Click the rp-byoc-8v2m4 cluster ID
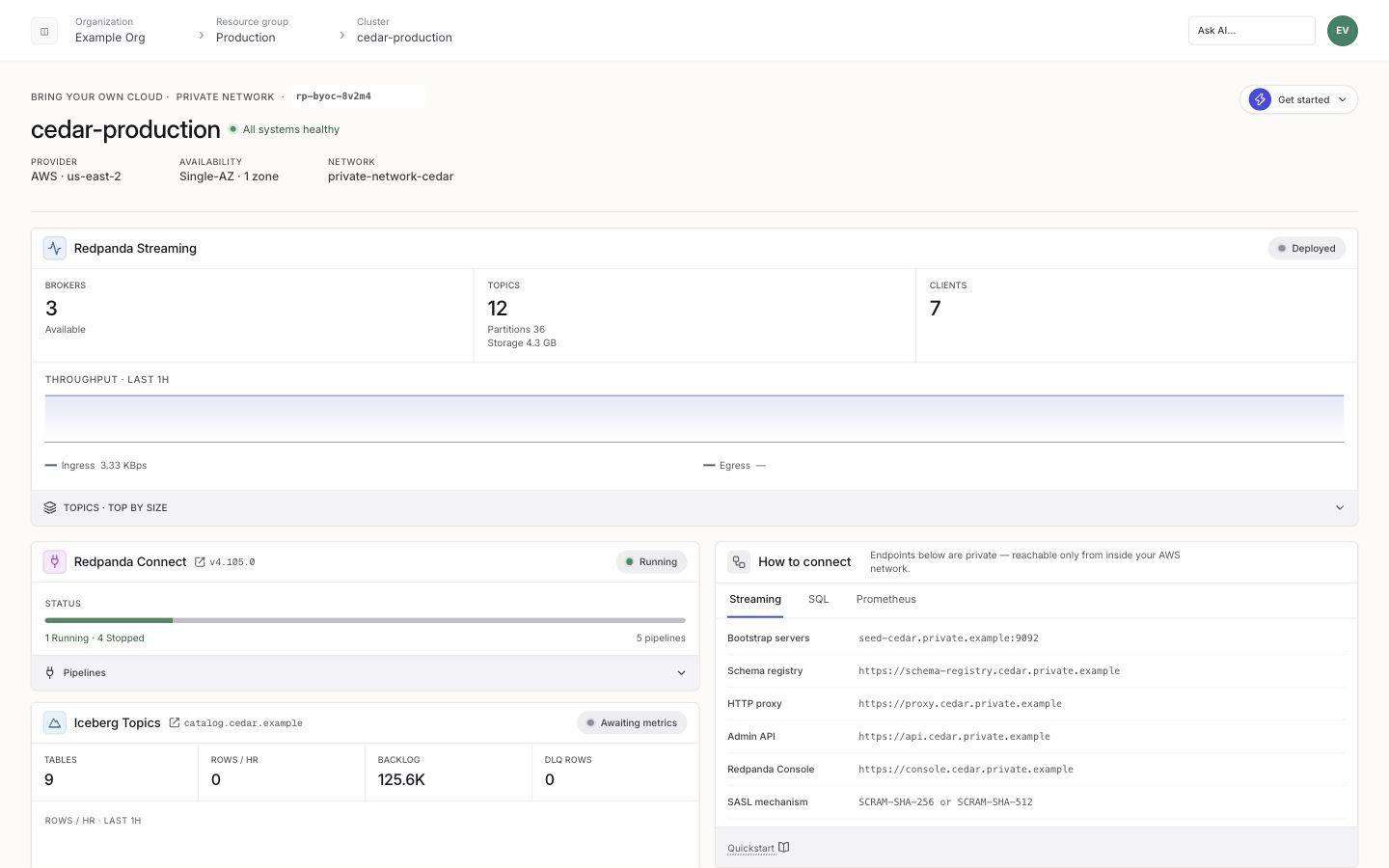 (x=334, y=96)
